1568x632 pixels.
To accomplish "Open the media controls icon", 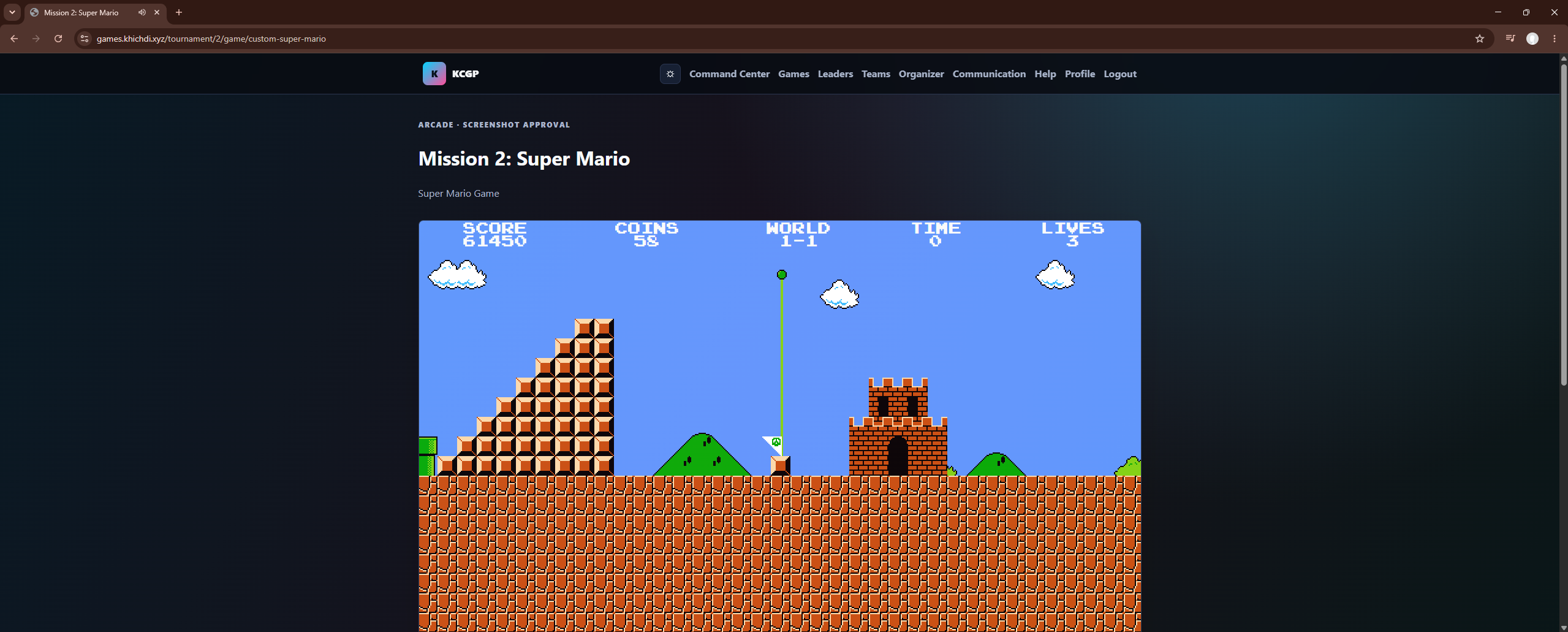I will pyautogui.click(x=1510, y=39).
